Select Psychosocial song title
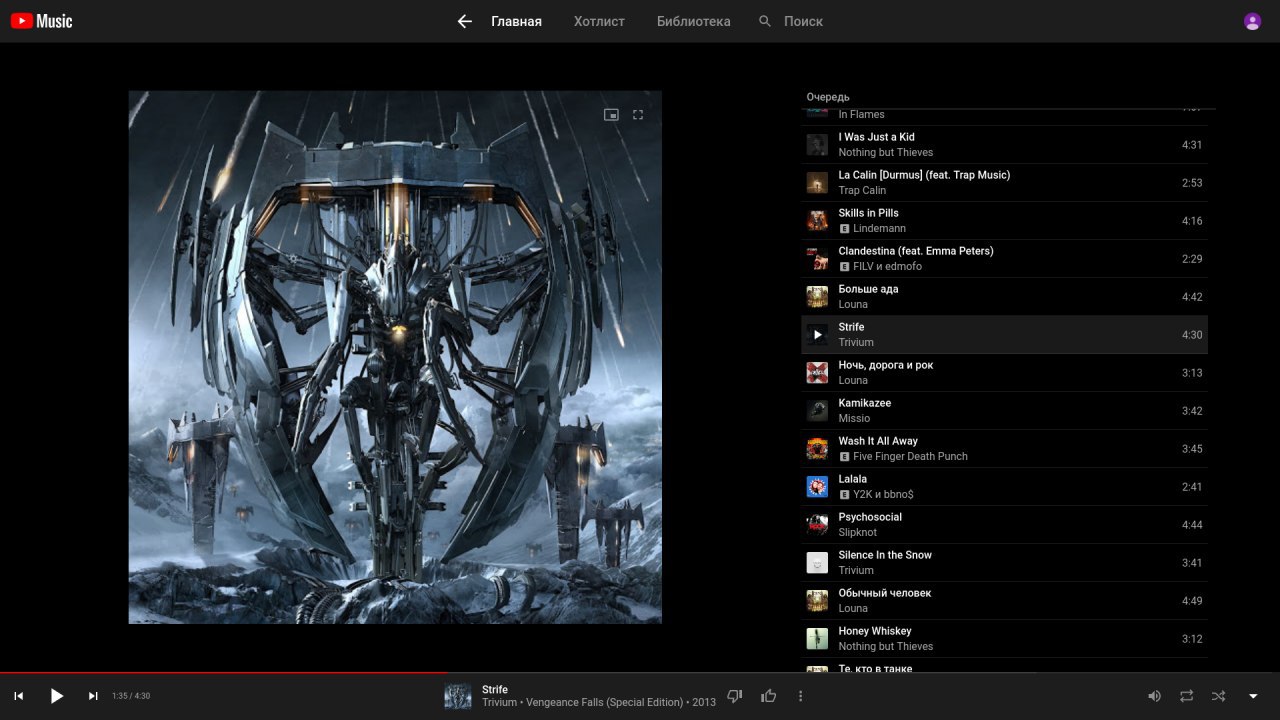Screen dimensions: 1280x720 pos(870,517)
